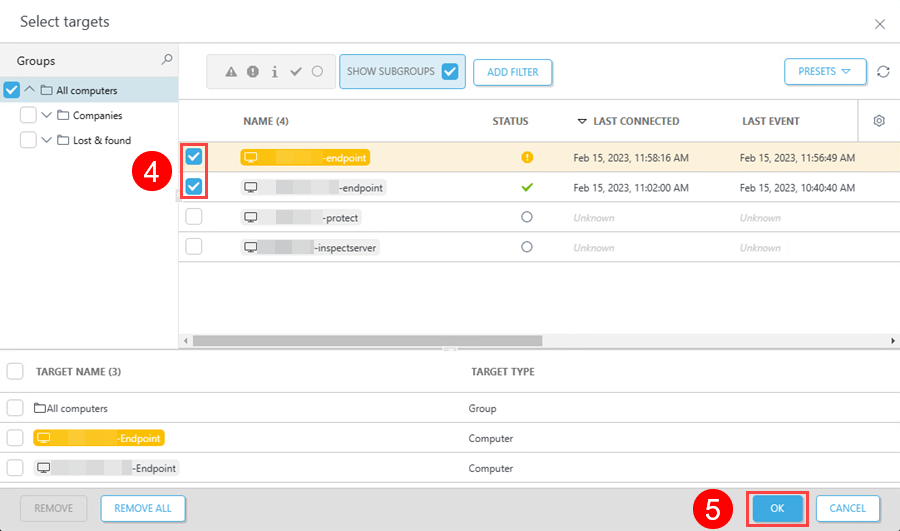Screen dimensions: 900x531
Task: Click the checkmark OK status filter icon
Action: click(296, 72)
